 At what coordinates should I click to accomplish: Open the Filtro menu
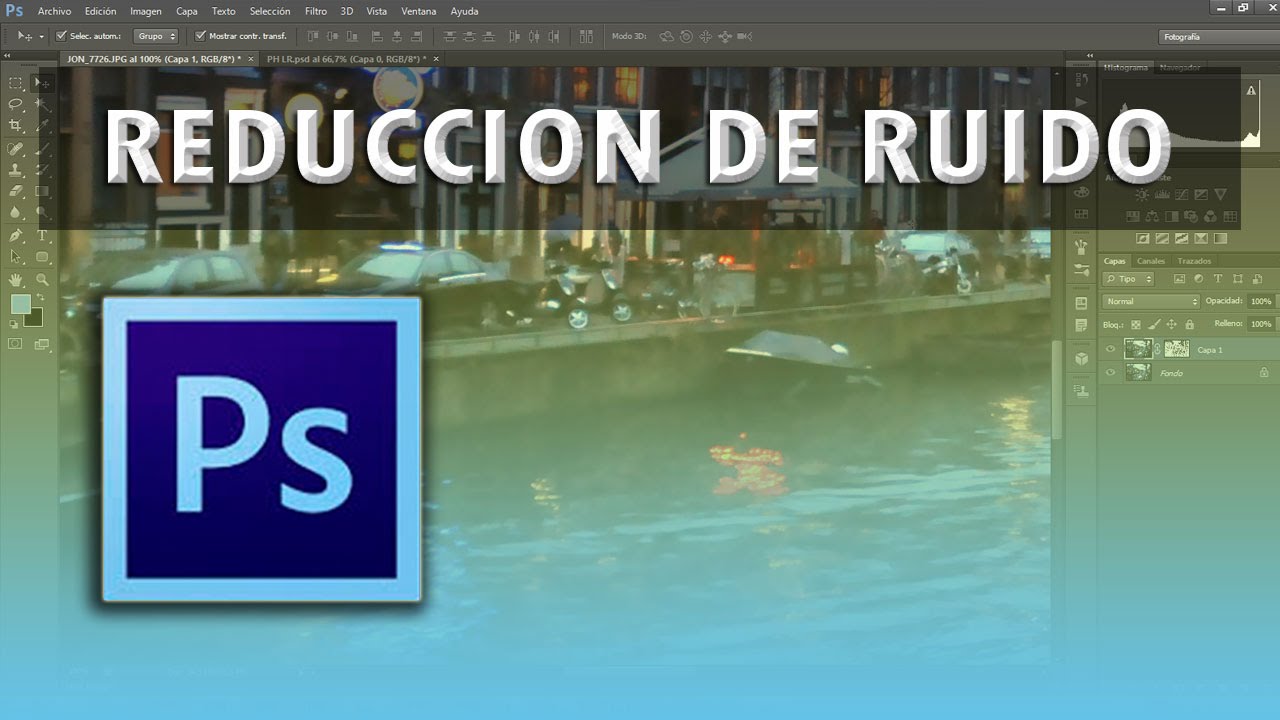pos(315,11)
